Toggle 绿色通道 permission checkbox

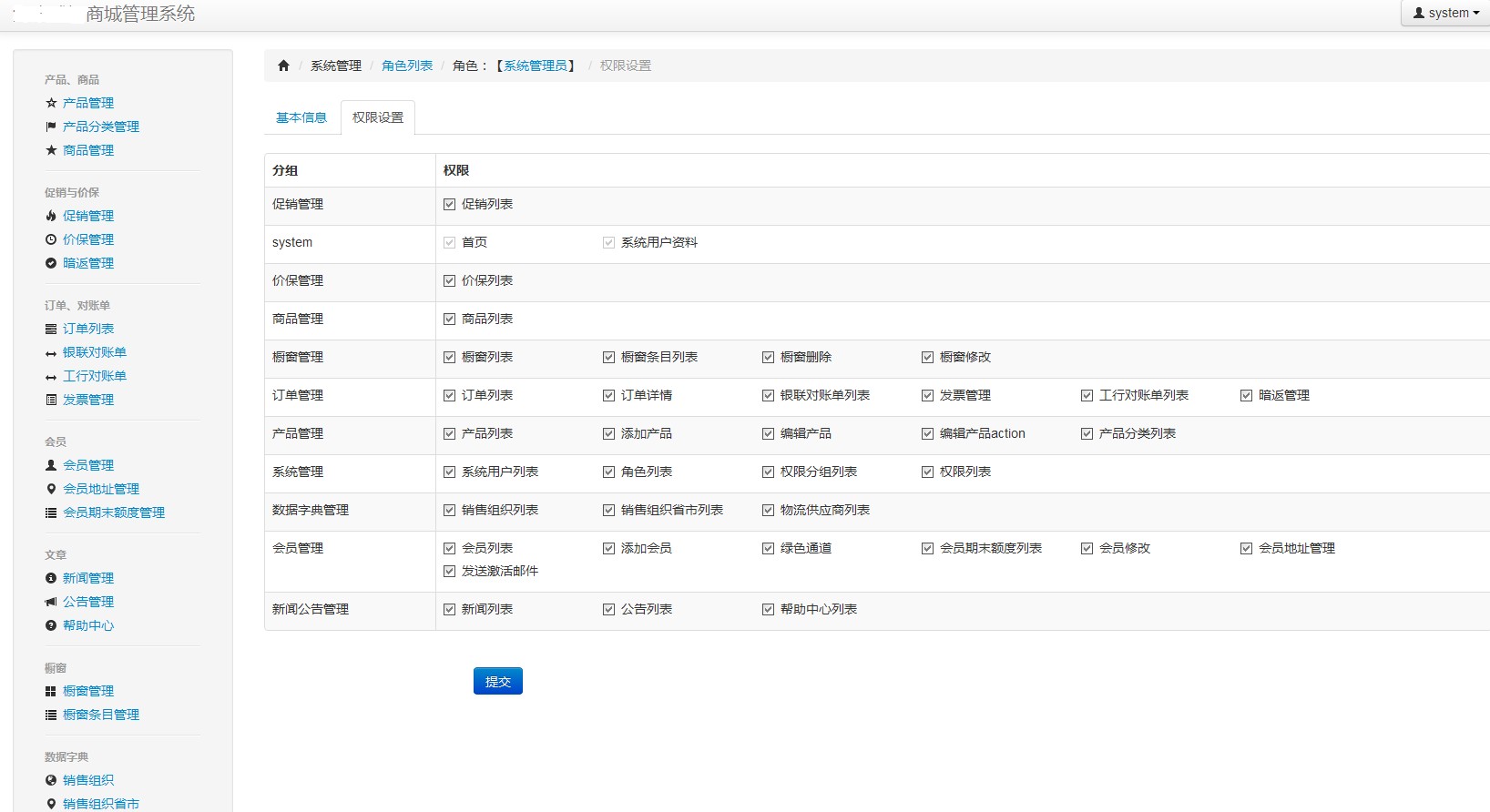[768, 549]
